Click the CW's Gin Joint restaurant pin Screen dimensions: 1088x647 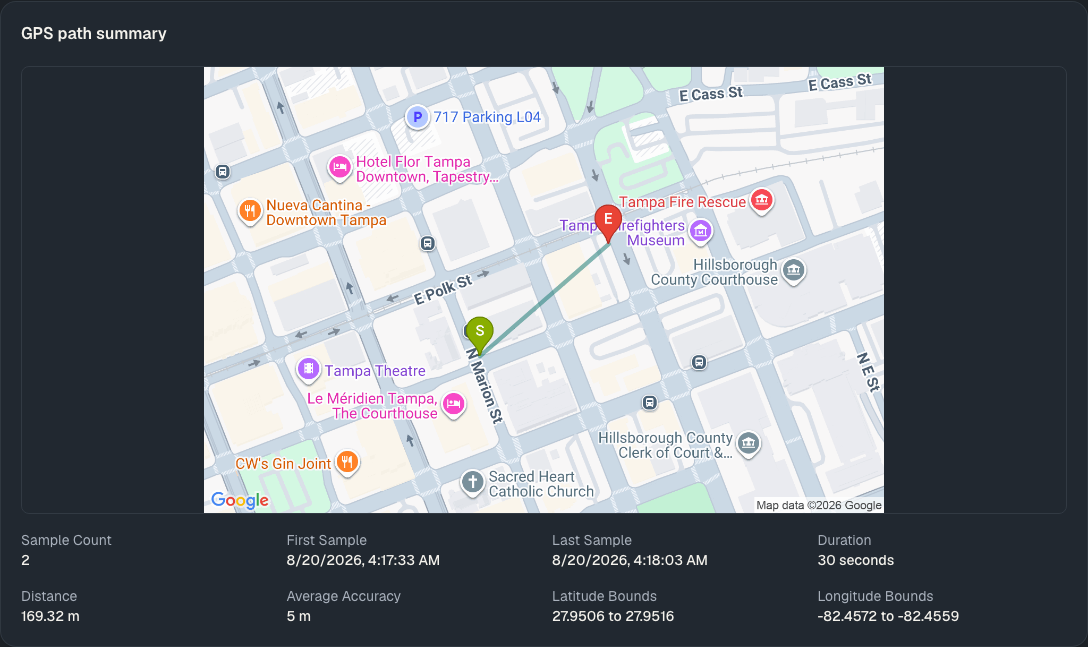pyautogui.click(x=348, y=462)
